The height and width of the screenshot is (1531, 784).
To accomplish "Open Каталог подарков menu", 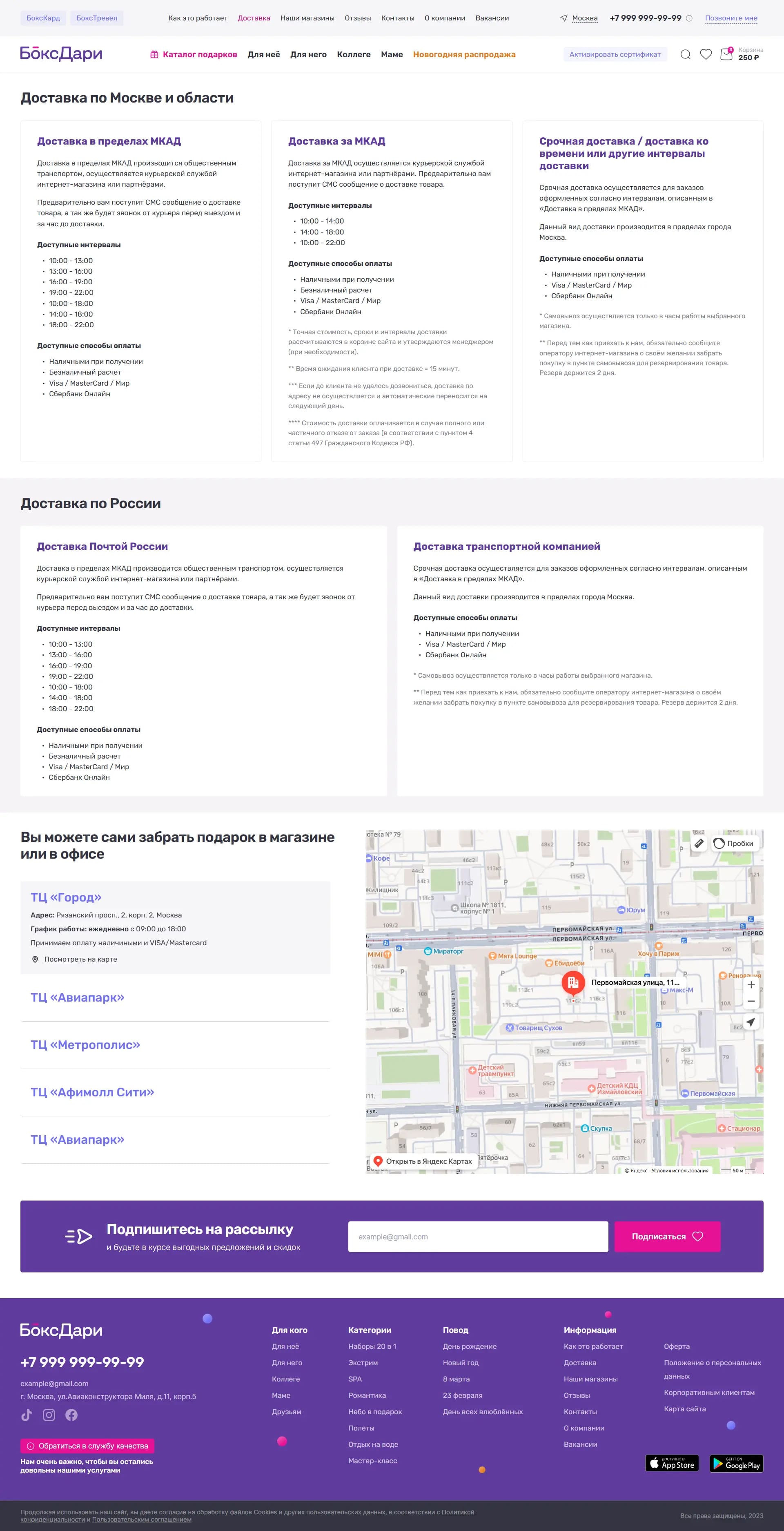I will 194,55.
